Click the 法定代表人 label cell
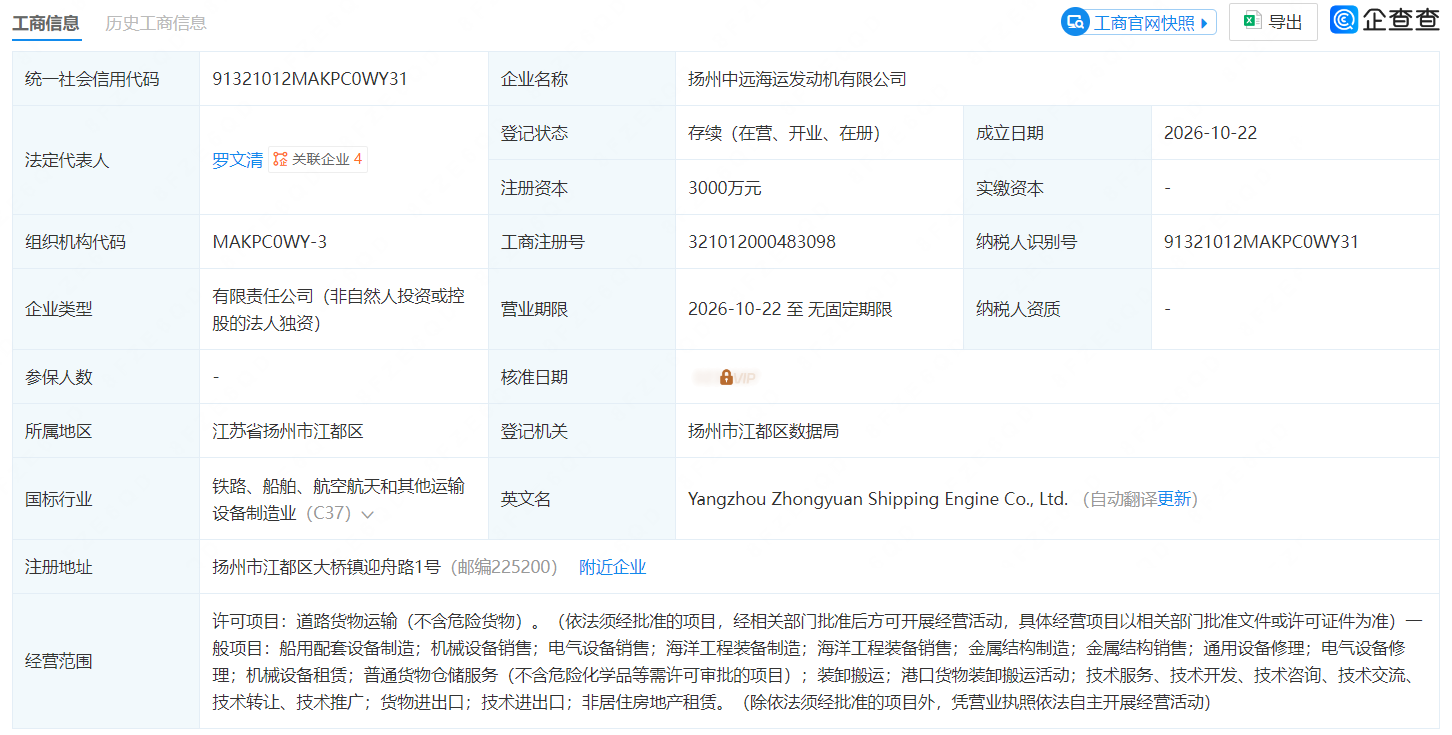Viewport: 1452px width, 735px height. [x=106, y=160]
